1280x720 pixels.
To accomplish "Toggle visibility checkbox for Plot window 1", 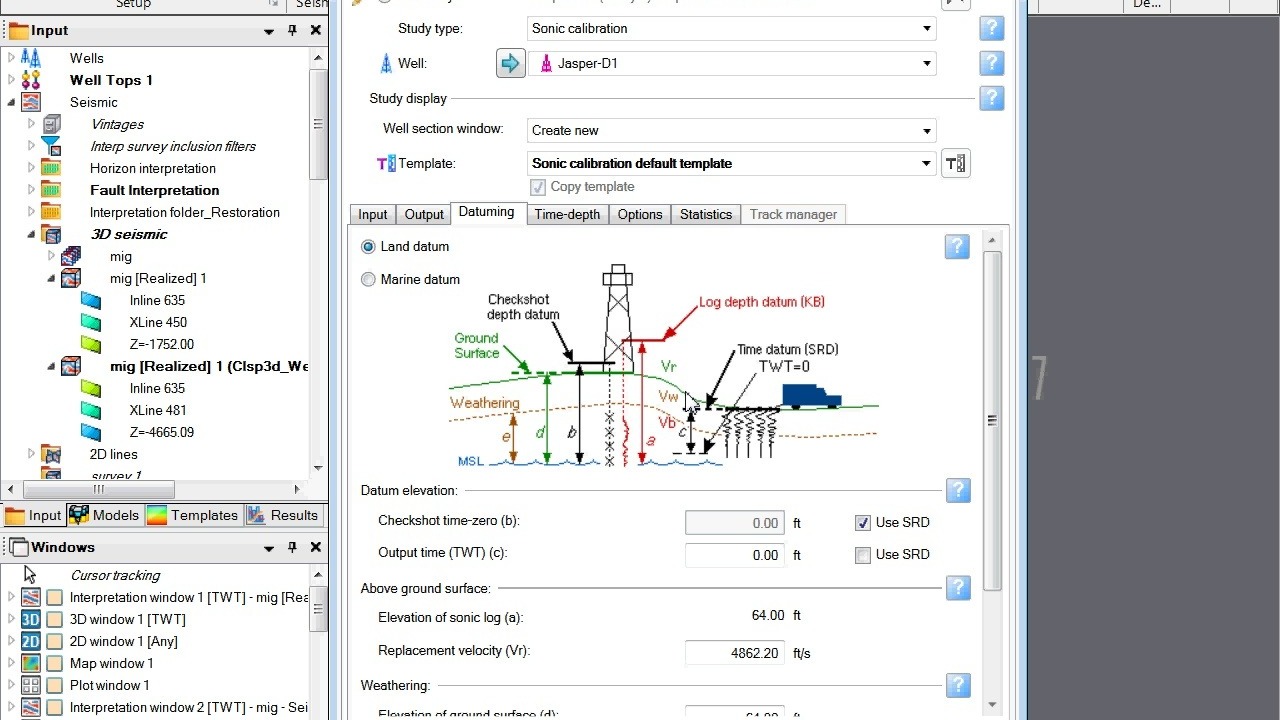I will (54, 685).
